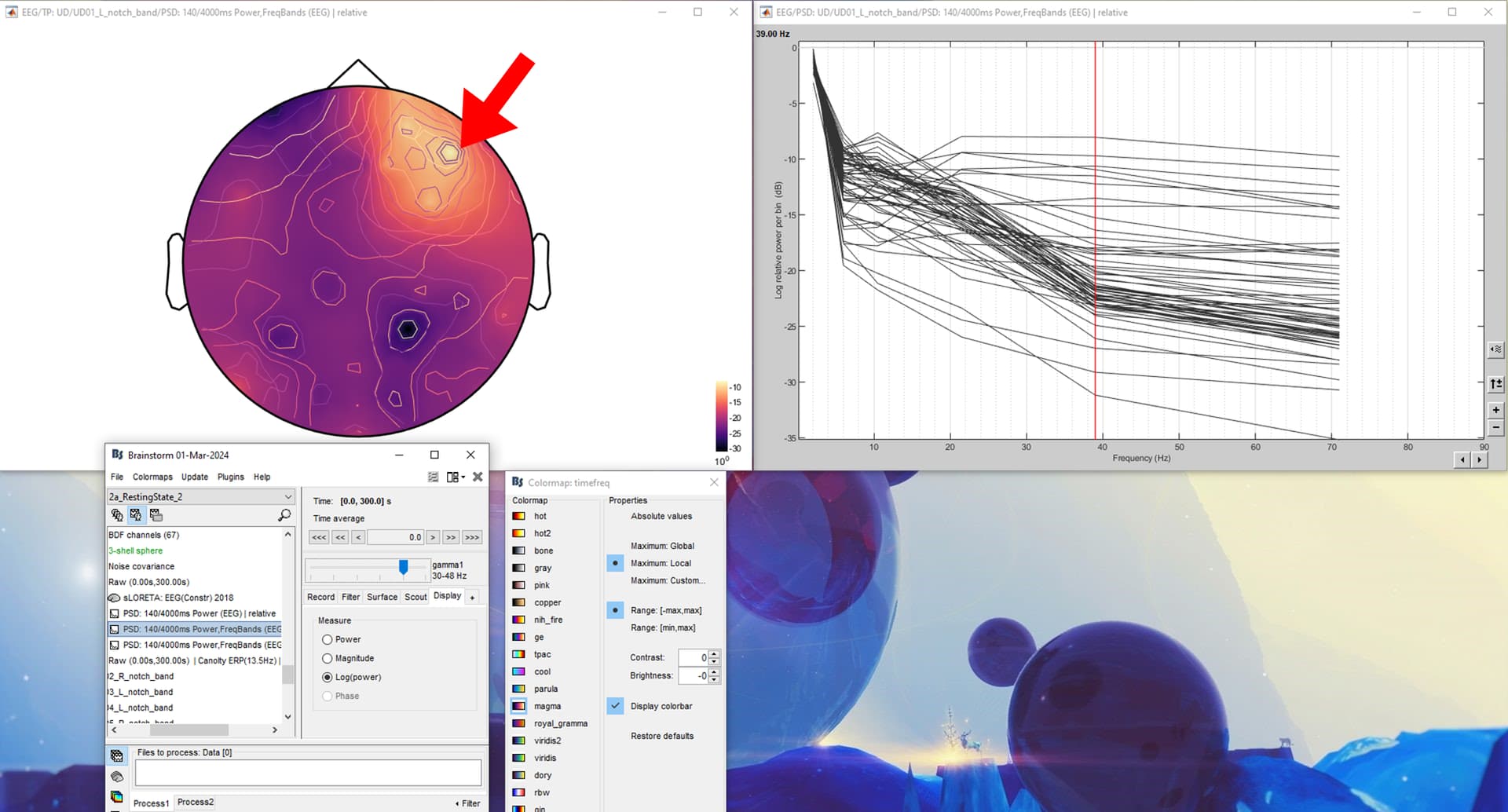Choose Maximum: Local in colormap properties
This screenshot has width=1508, height=812.
[661, 563]
